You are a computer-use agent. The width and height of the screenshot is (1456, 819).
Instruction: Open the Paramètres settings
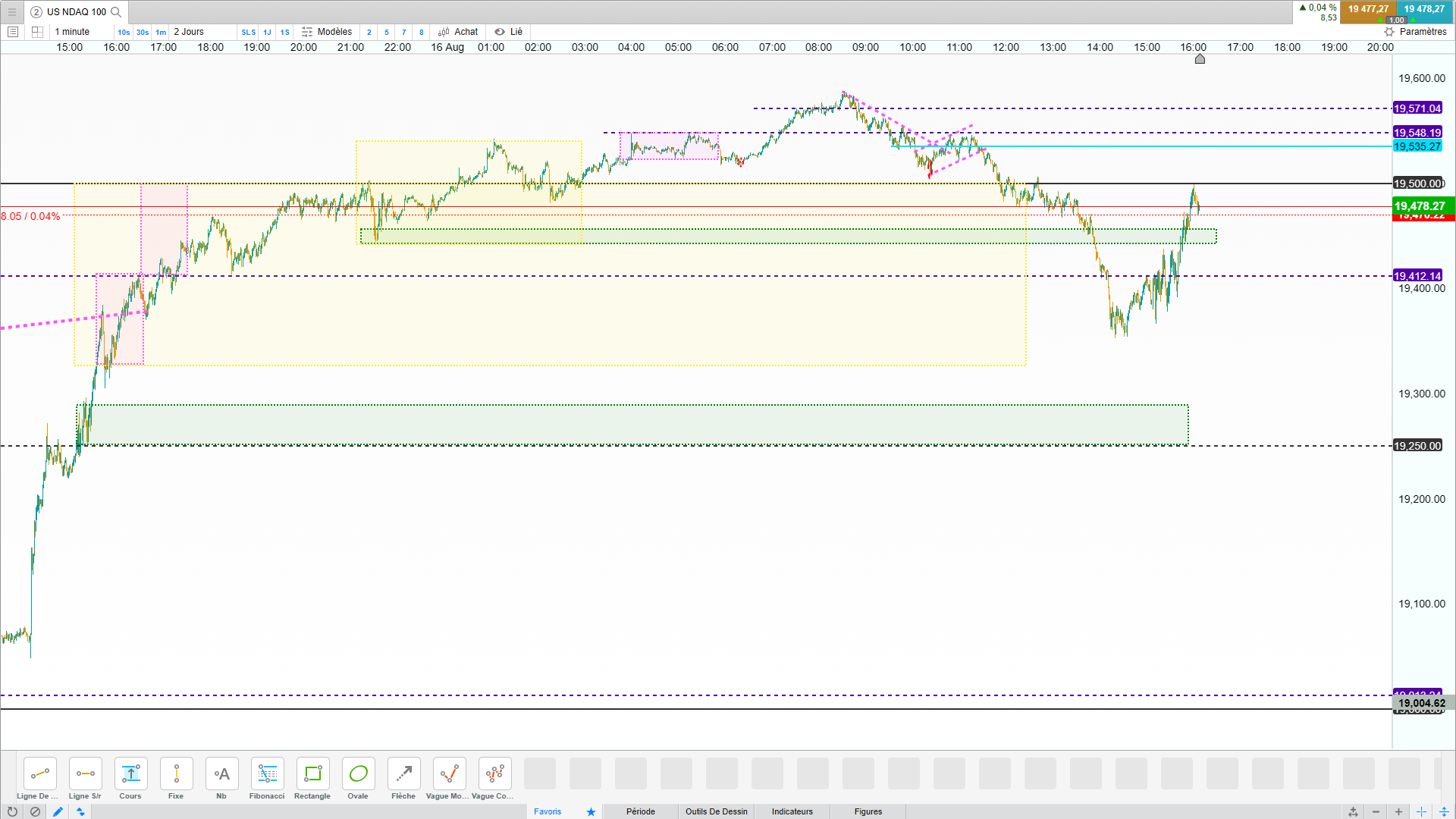click(1415, 32)
